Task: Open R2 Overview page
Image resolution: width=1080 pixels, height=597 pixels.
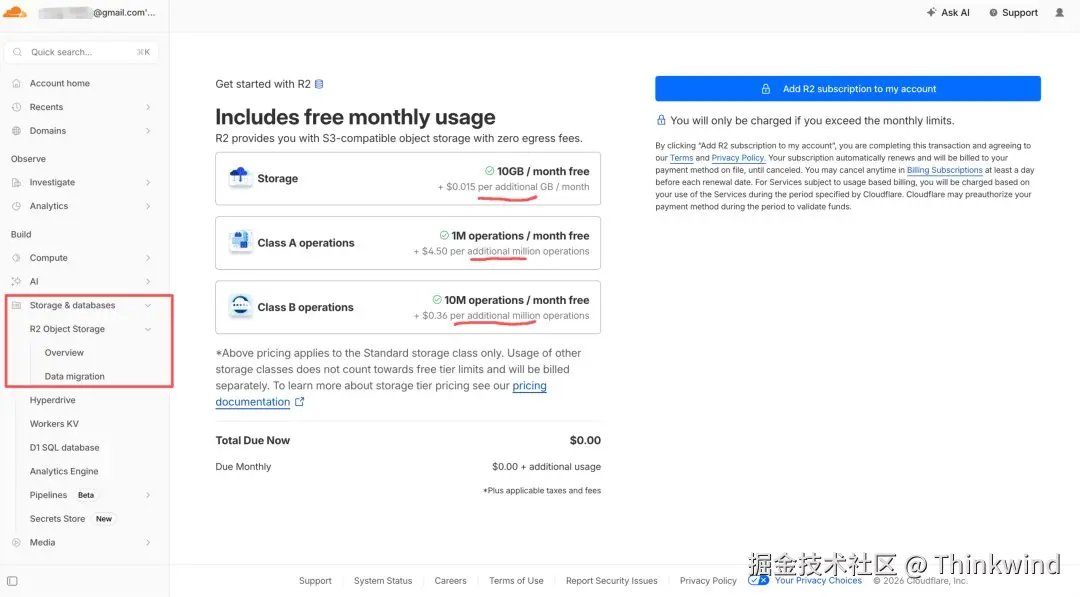Action: coord(64,353)
